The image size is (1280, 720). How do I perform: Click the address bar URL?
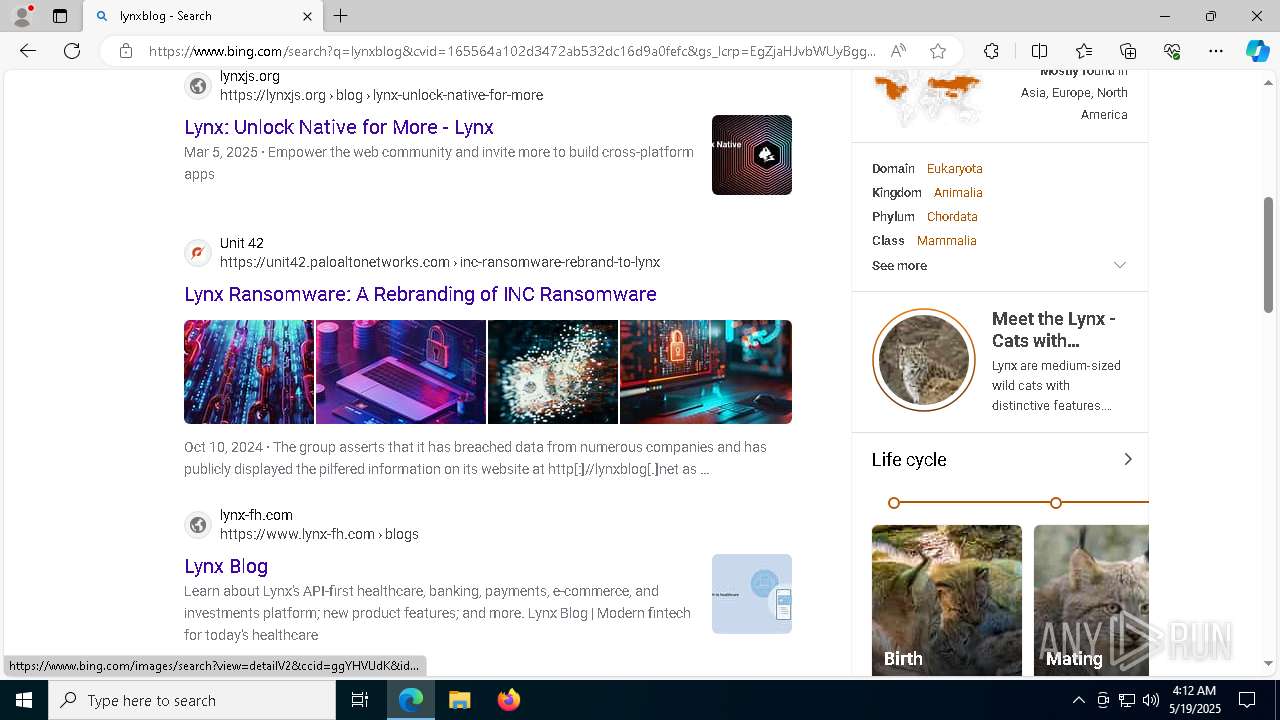coord(512,51)
